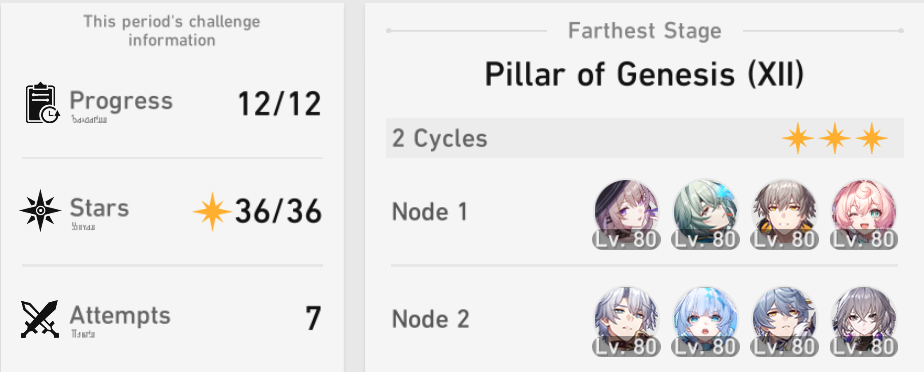Click the Node 1 label
This screenshot has height=372, width=924.
tap(430, 212)
